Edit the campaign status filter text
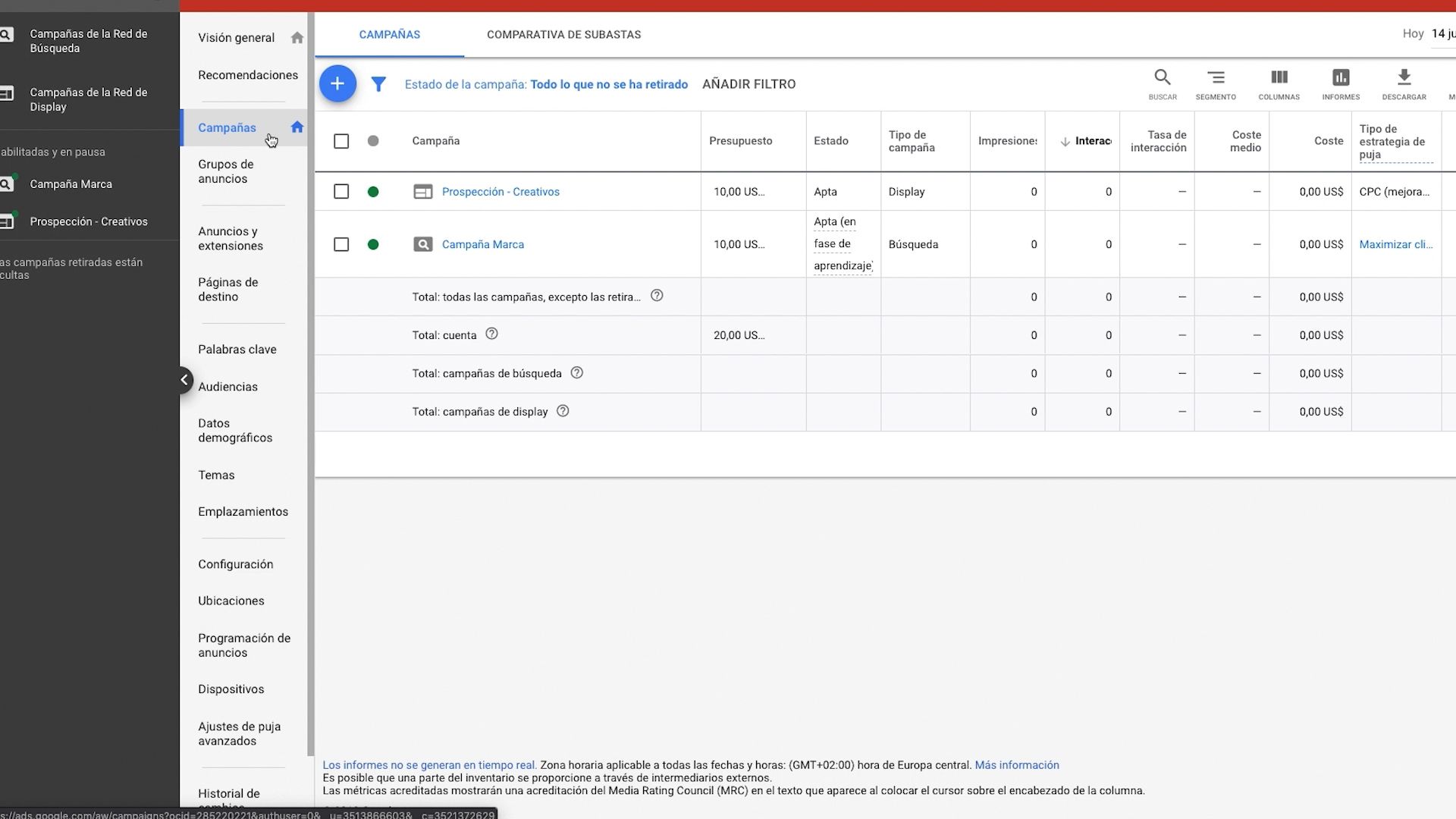This screenshot has height=819, width=1456. point(546,84)
